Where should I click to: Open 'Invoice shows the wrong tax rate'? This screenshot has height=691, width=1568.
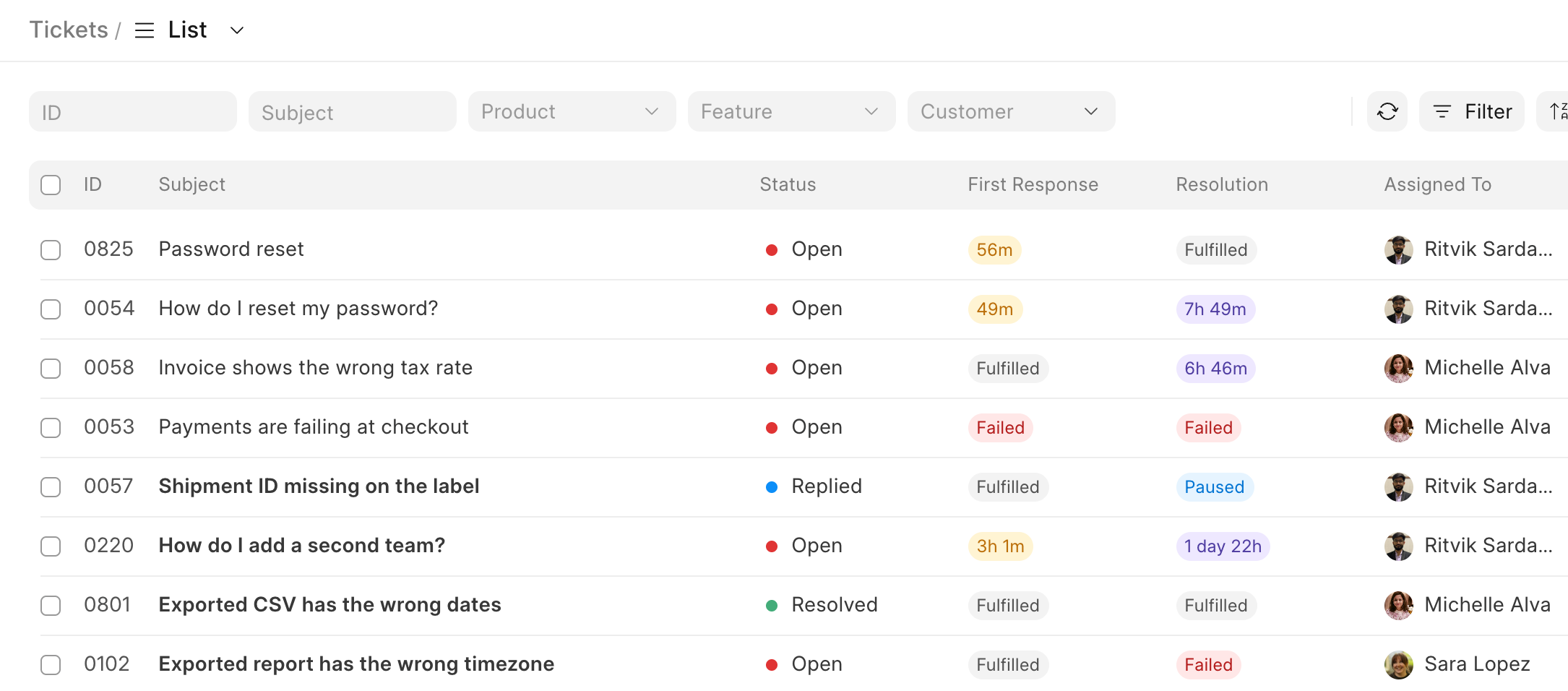pyautogui.click(x=316, y=368)
